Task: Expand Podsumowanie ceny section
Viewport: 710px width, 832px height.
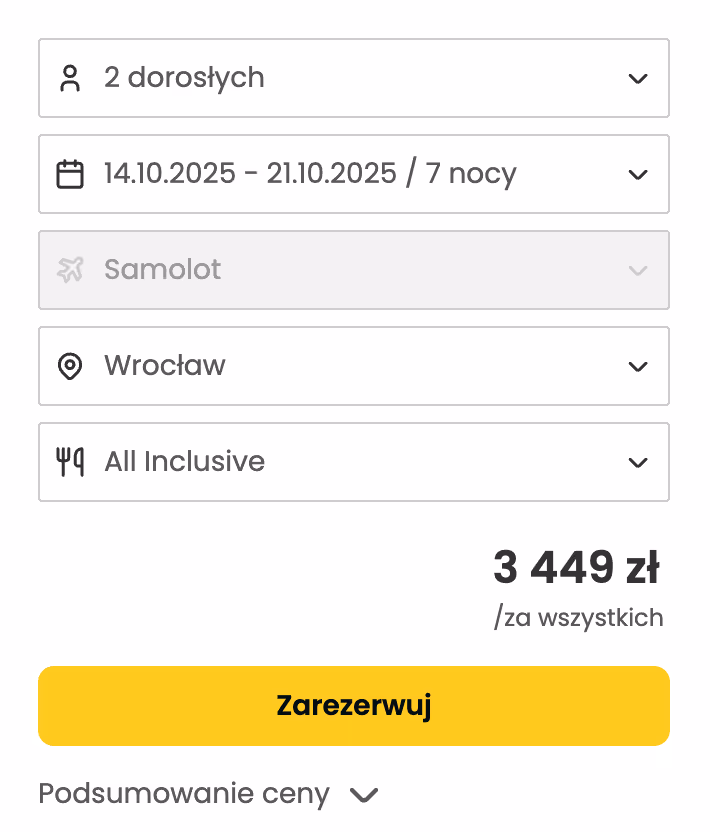Action: pos(363,793)
